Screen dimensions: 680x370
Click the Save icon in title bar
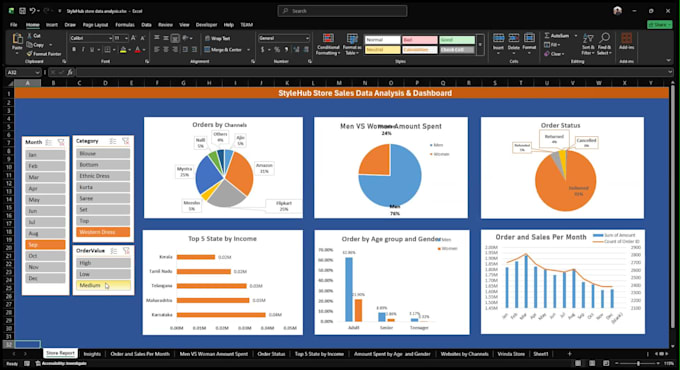pos(22,11)
